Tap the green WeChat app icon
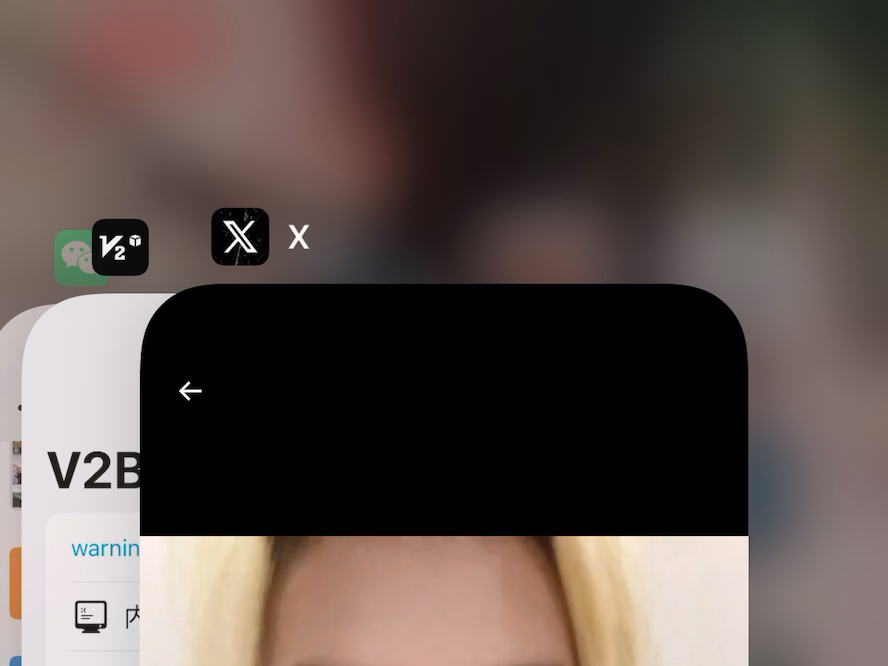The width and height of the screenshot is (888, 666). pyautogui.click(x=74, y=258)
